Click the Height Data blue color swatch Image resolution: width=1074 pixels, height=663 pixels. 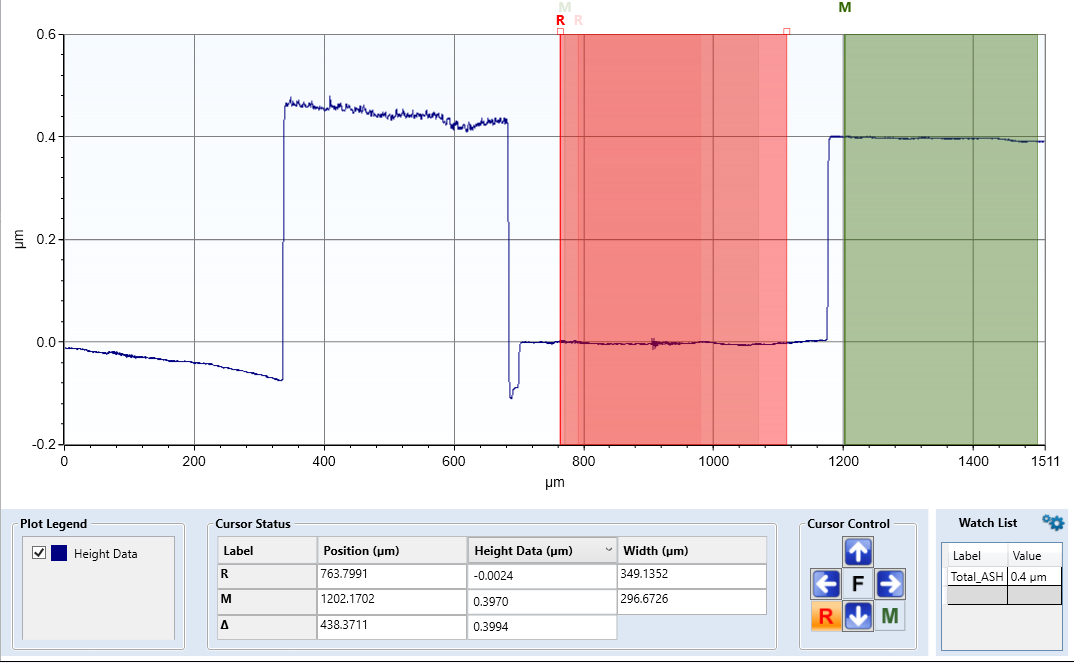pos(59,553)
